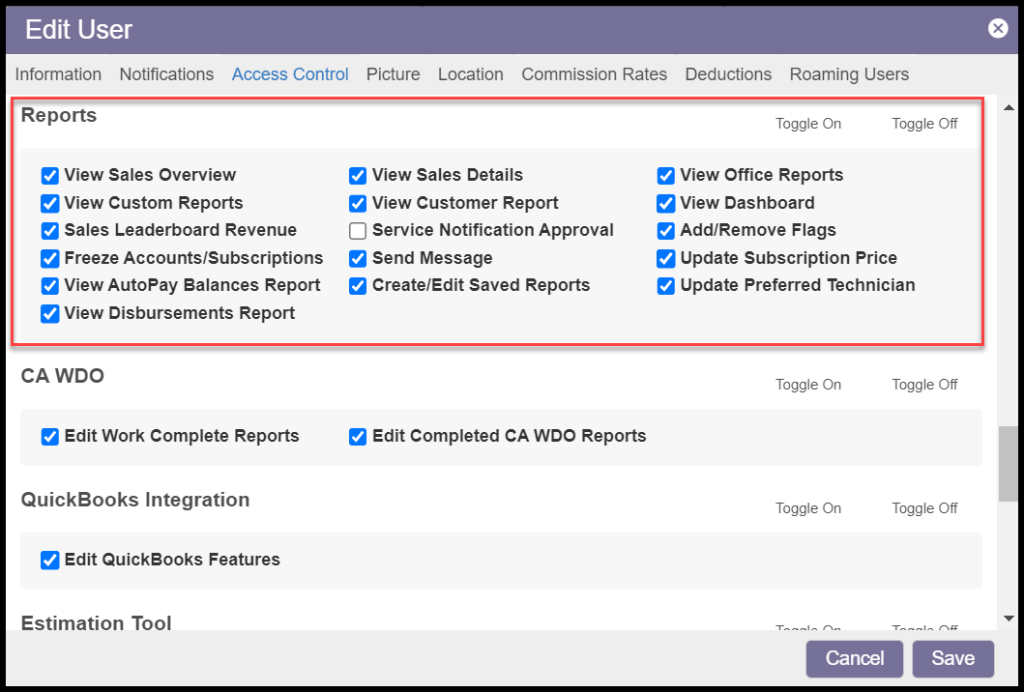Image resolution: width=1024 pixels, height=692 pixels.
Task: Switch to the Notifications tab
Action: pyautogui.click(x=166, y=74)
